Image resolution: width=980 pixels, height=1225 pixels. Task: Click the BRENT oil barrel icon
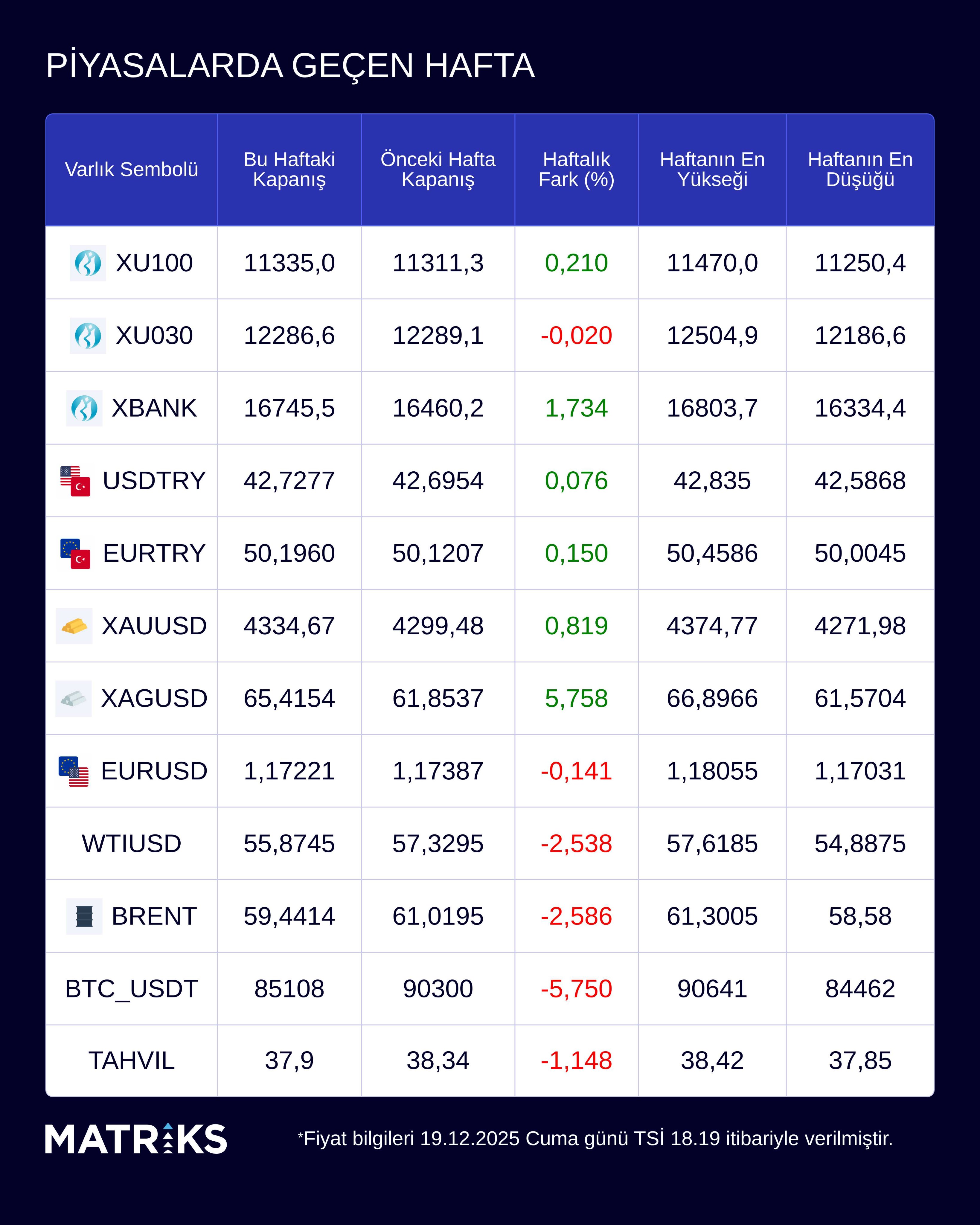[84, 916]
